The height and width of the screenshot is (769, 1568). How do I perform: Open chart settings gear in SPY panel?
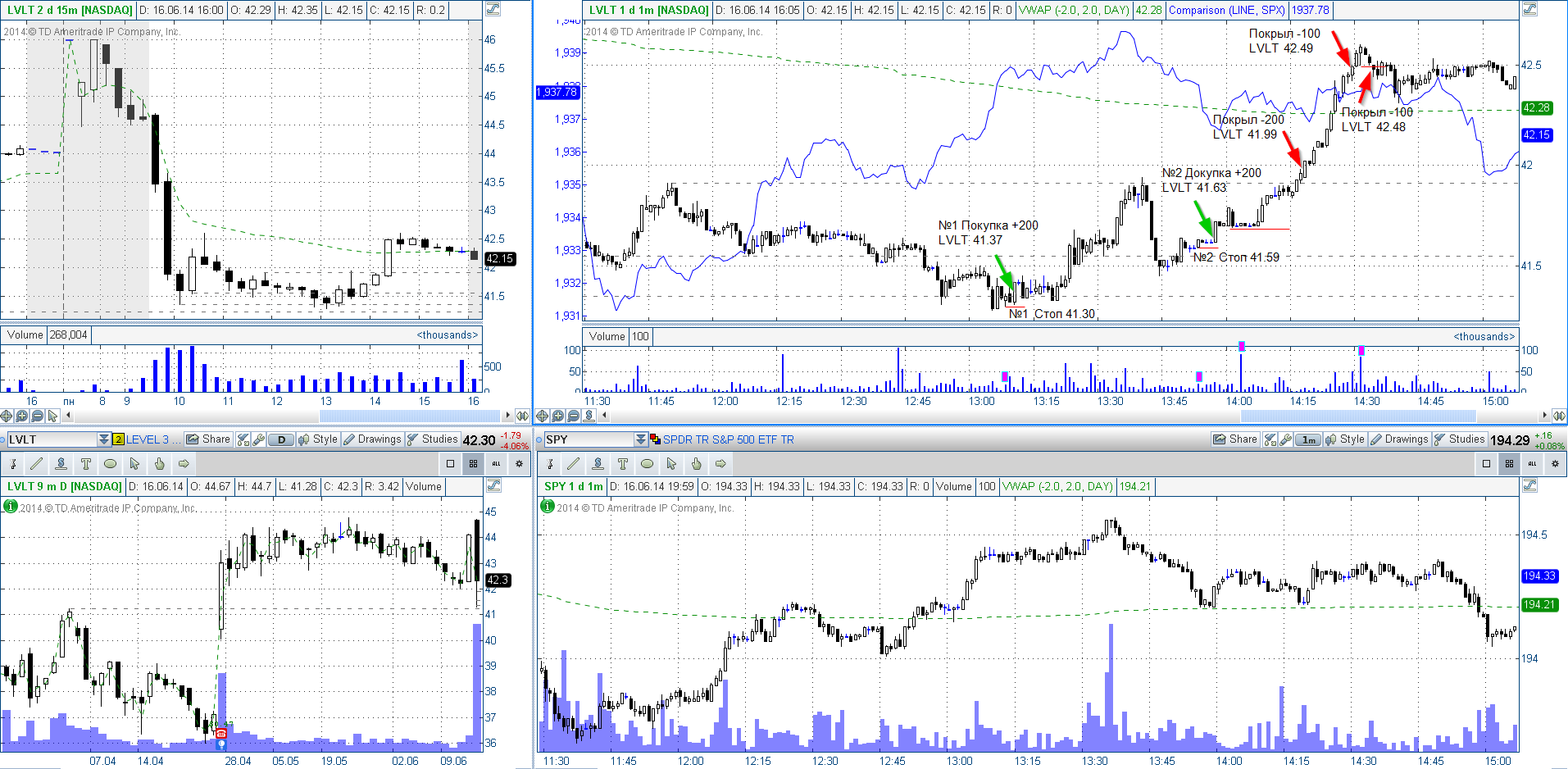pos(1555,464)
